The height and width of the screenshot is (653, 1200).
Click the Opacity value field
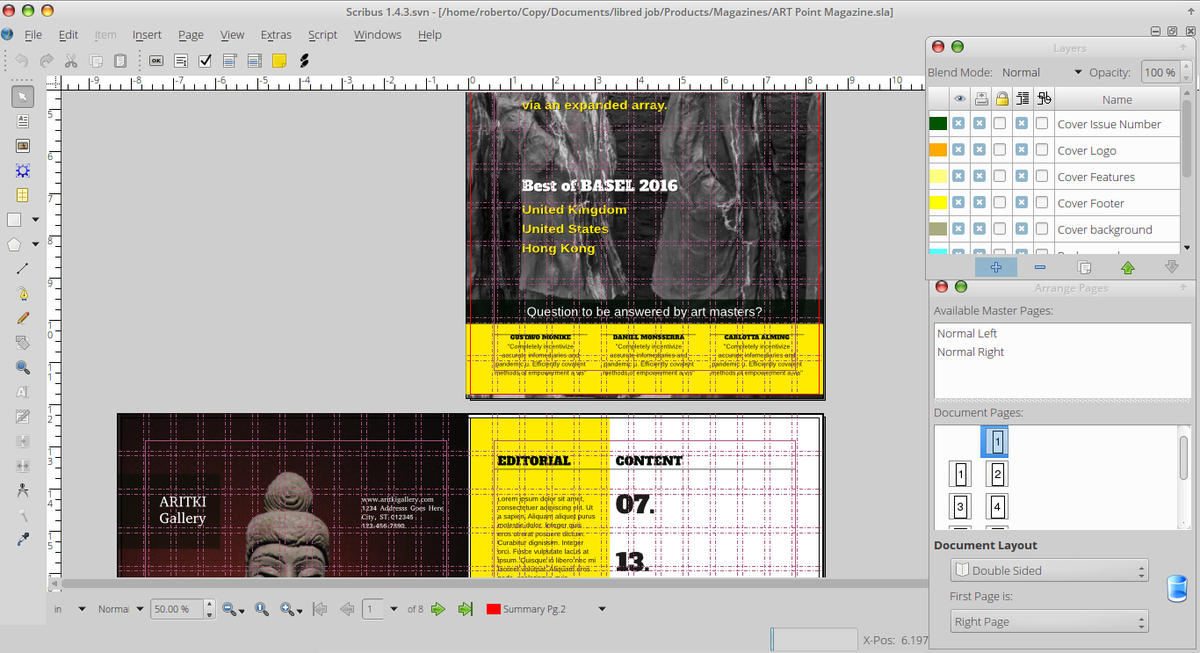1160,72
